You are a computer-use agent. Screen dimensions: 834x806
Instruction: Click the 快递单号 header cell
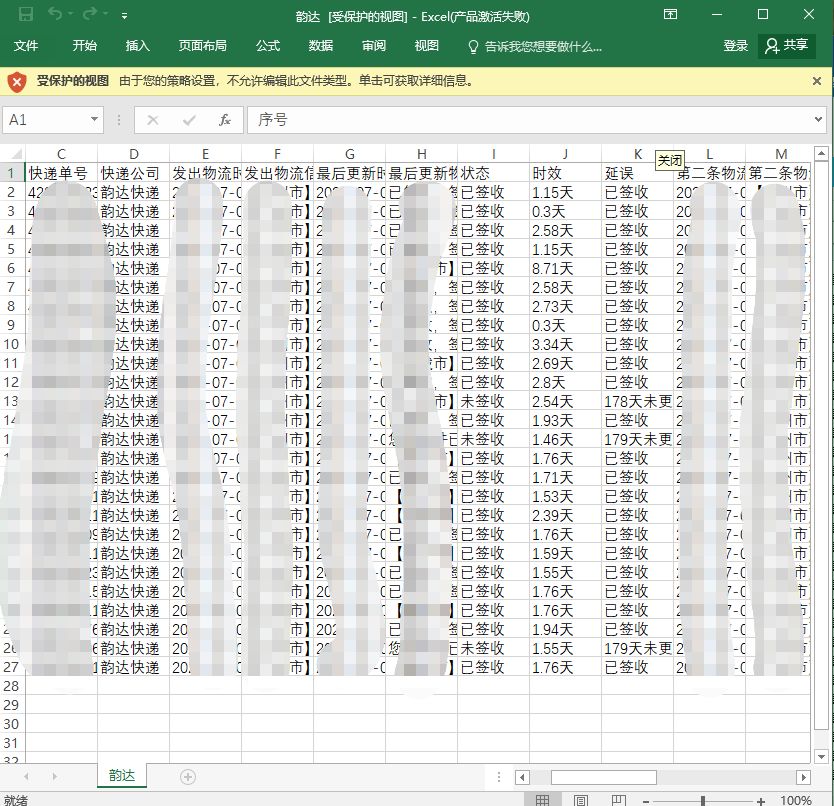[x=61, y=173]
